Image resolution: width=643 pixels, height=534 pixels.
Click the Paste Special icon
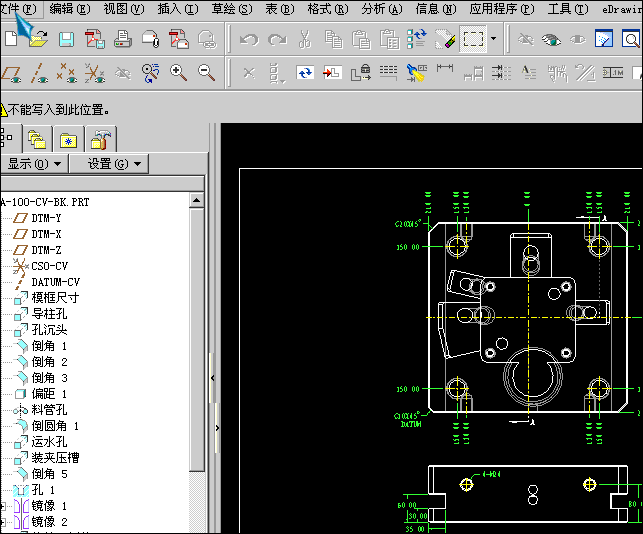tap(389, 40)
